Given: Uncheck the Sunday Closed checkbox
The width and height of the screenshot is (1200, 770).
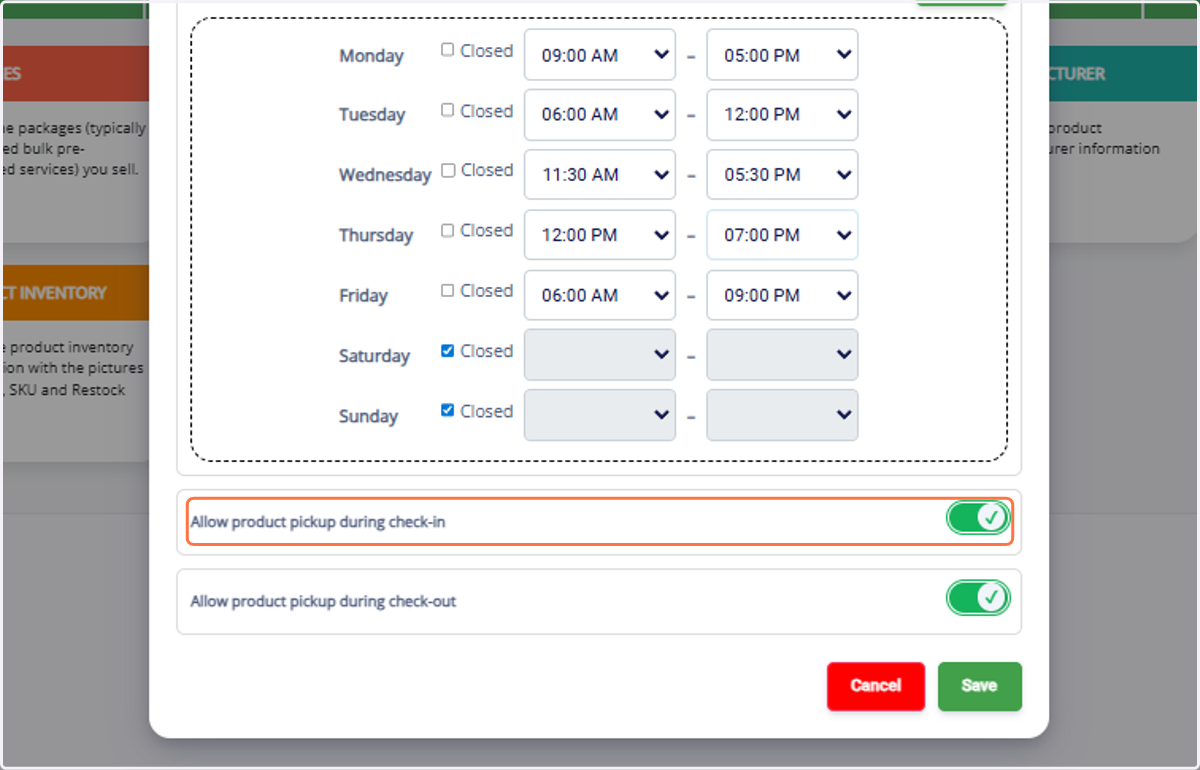Looking at the screenshot, I should (x=448, y=410).
